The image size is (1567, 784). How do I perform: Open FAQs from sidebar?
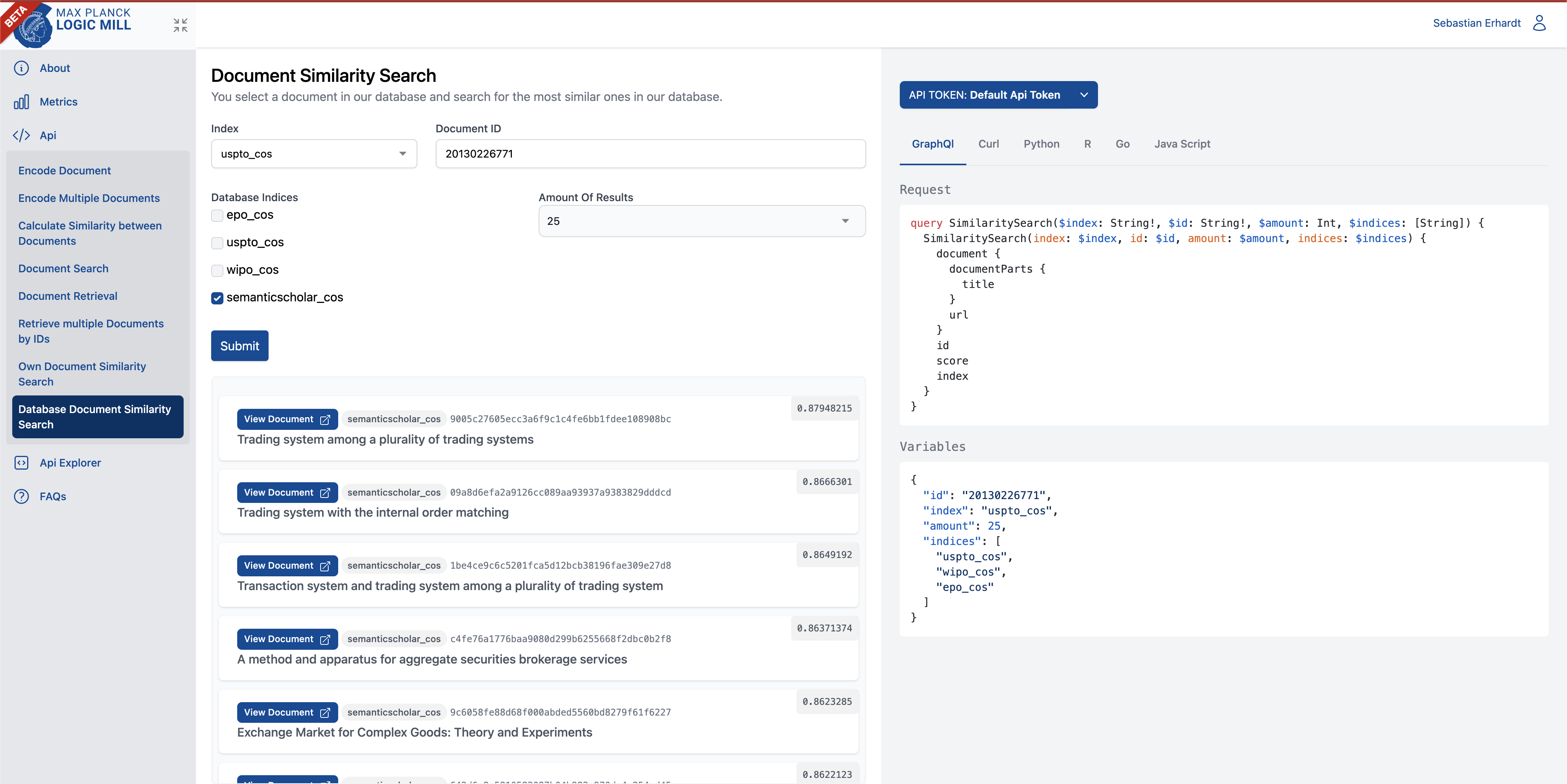(x=53, y=496)
